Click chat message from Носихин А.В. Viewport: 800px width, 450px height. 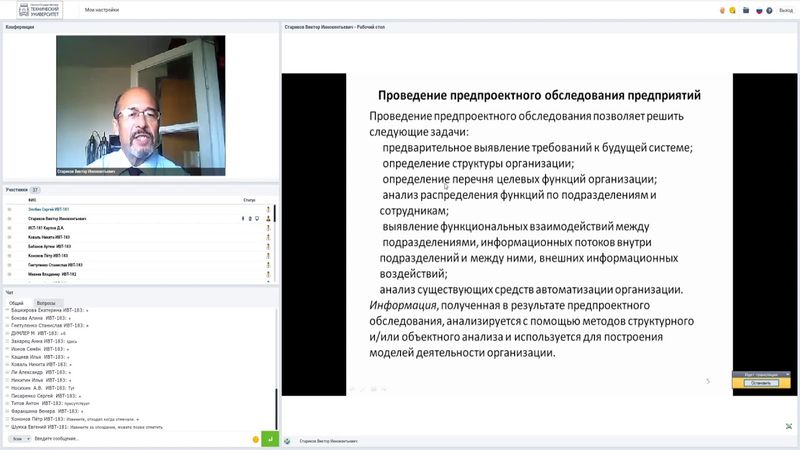[42, 388]
